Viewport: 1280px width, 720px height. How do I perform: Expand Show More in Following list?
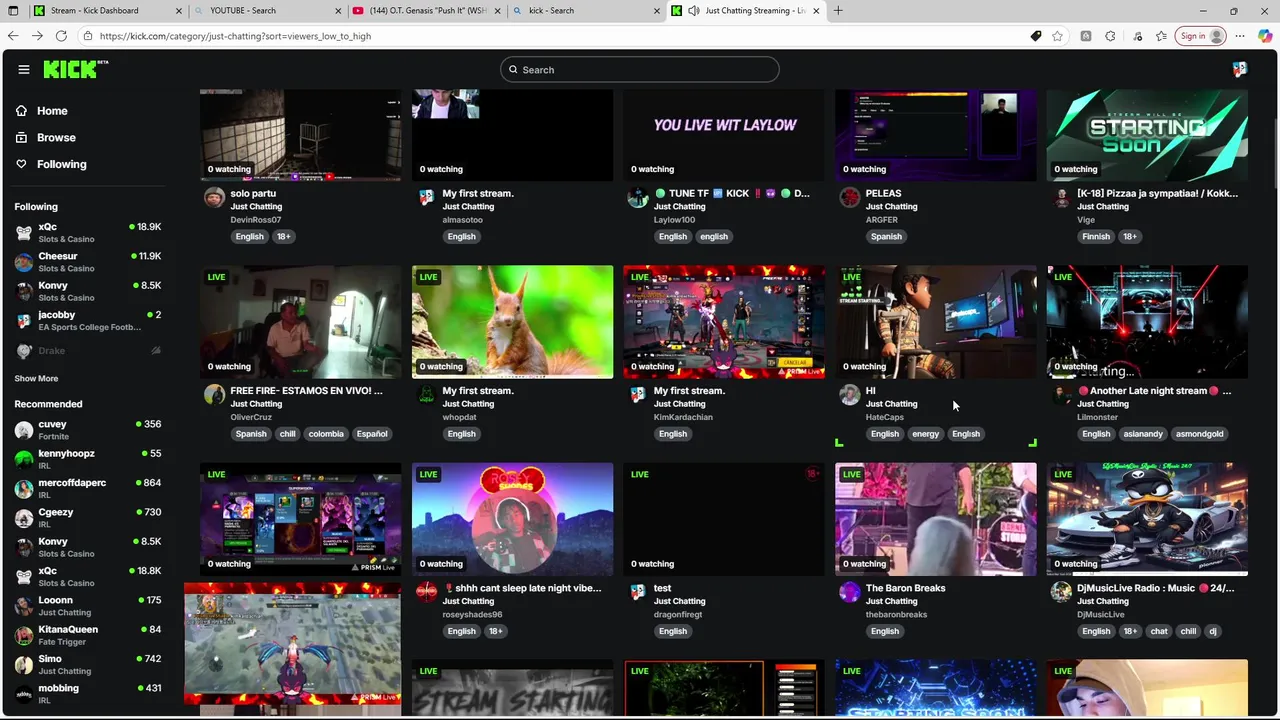tap(36, 379)
